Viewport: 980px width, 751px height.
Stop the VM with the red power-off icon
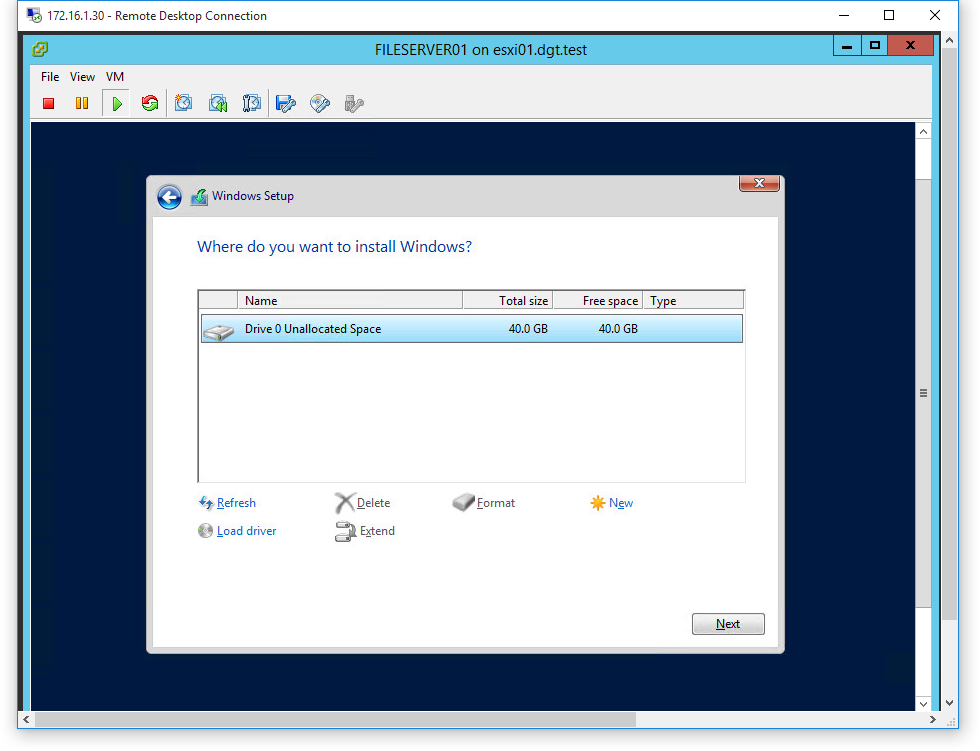pyautogui.click(x=48, y=104)
